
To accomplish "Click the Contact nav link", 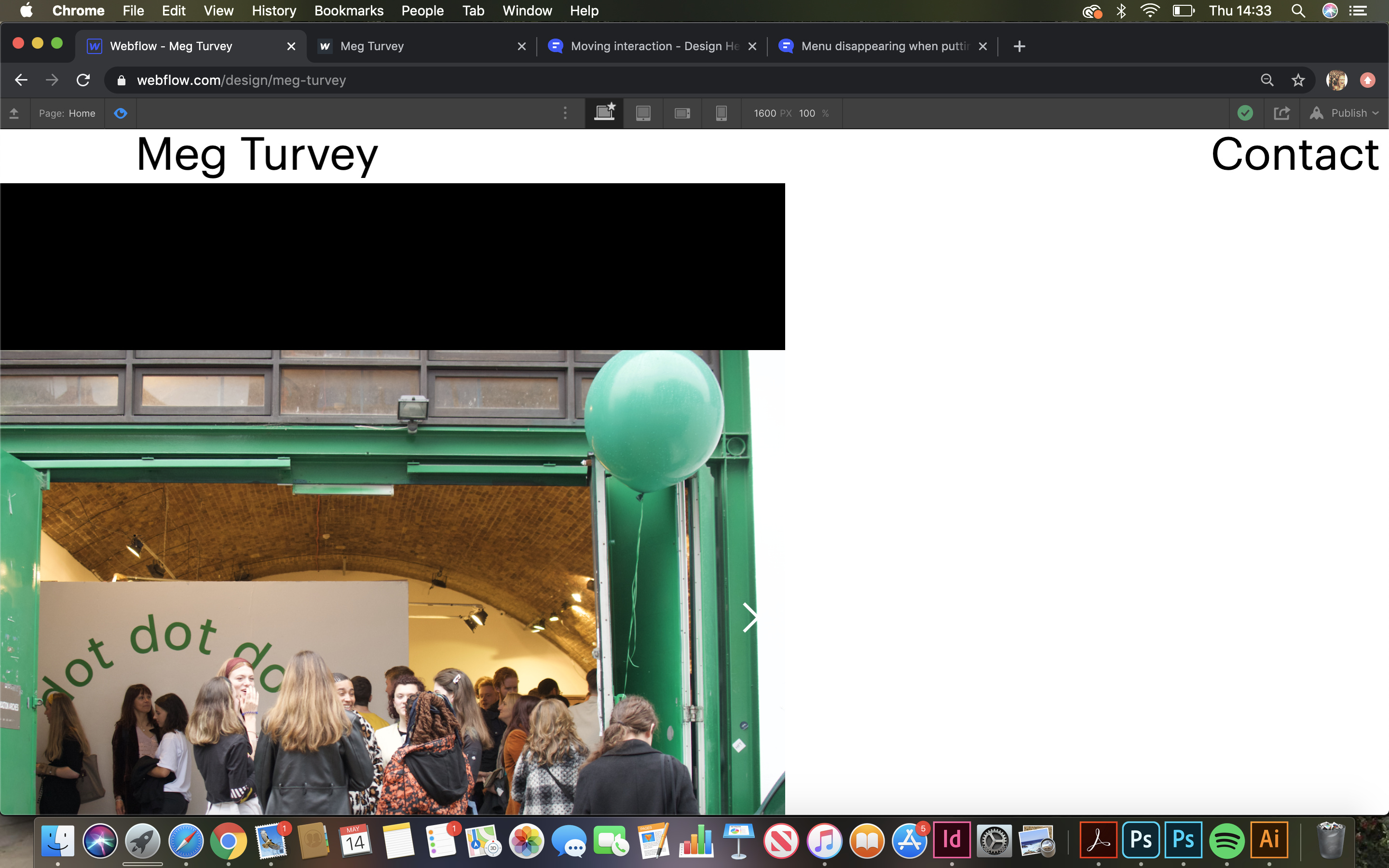I will 1294,154.
